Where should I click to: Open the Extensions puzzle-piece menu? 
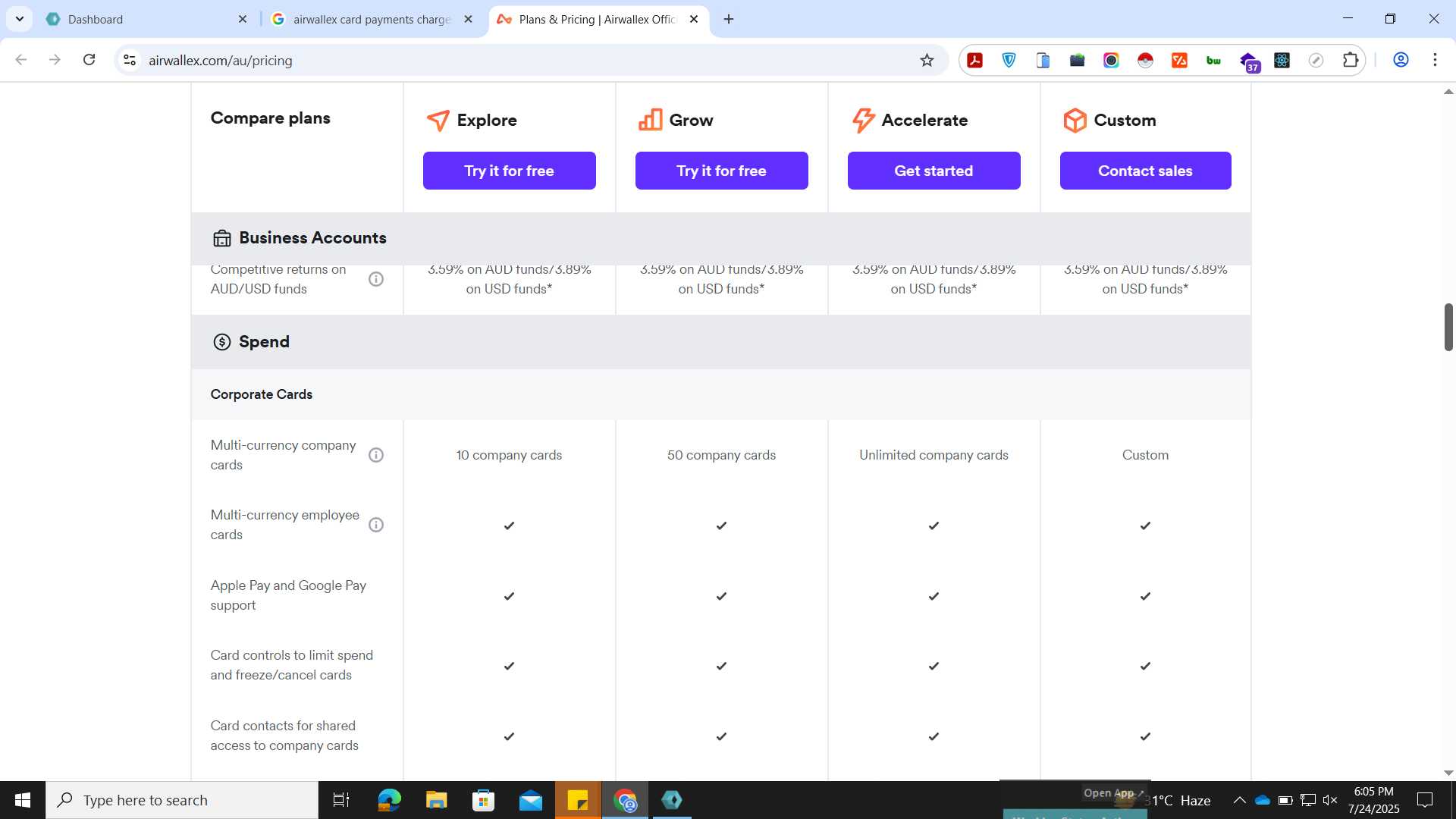click(x=1350, y=60)
